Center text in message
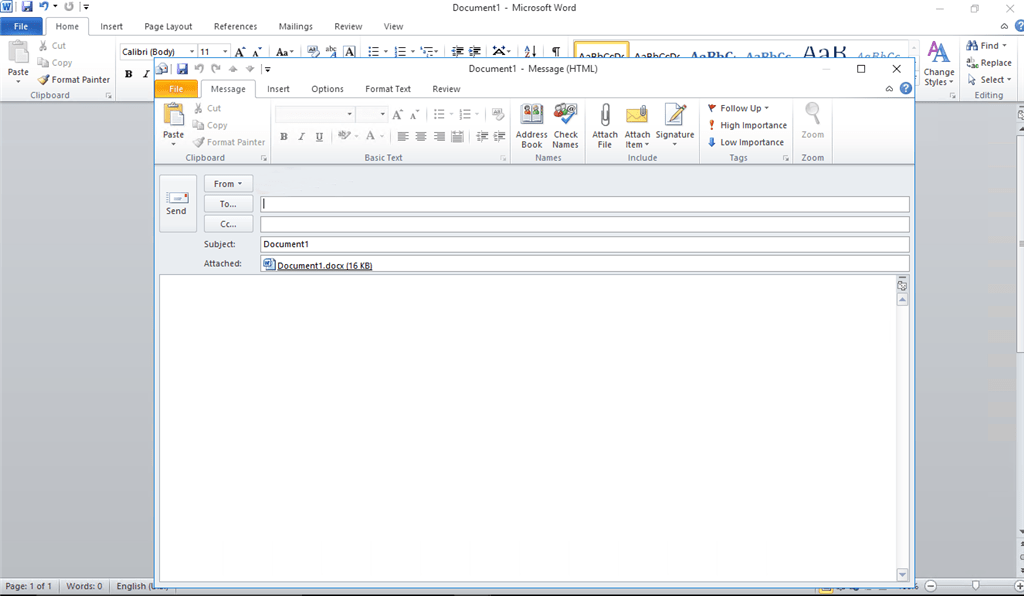Image resolution: width=1024 pixels, height=596 pixels. tap(421, 136)
